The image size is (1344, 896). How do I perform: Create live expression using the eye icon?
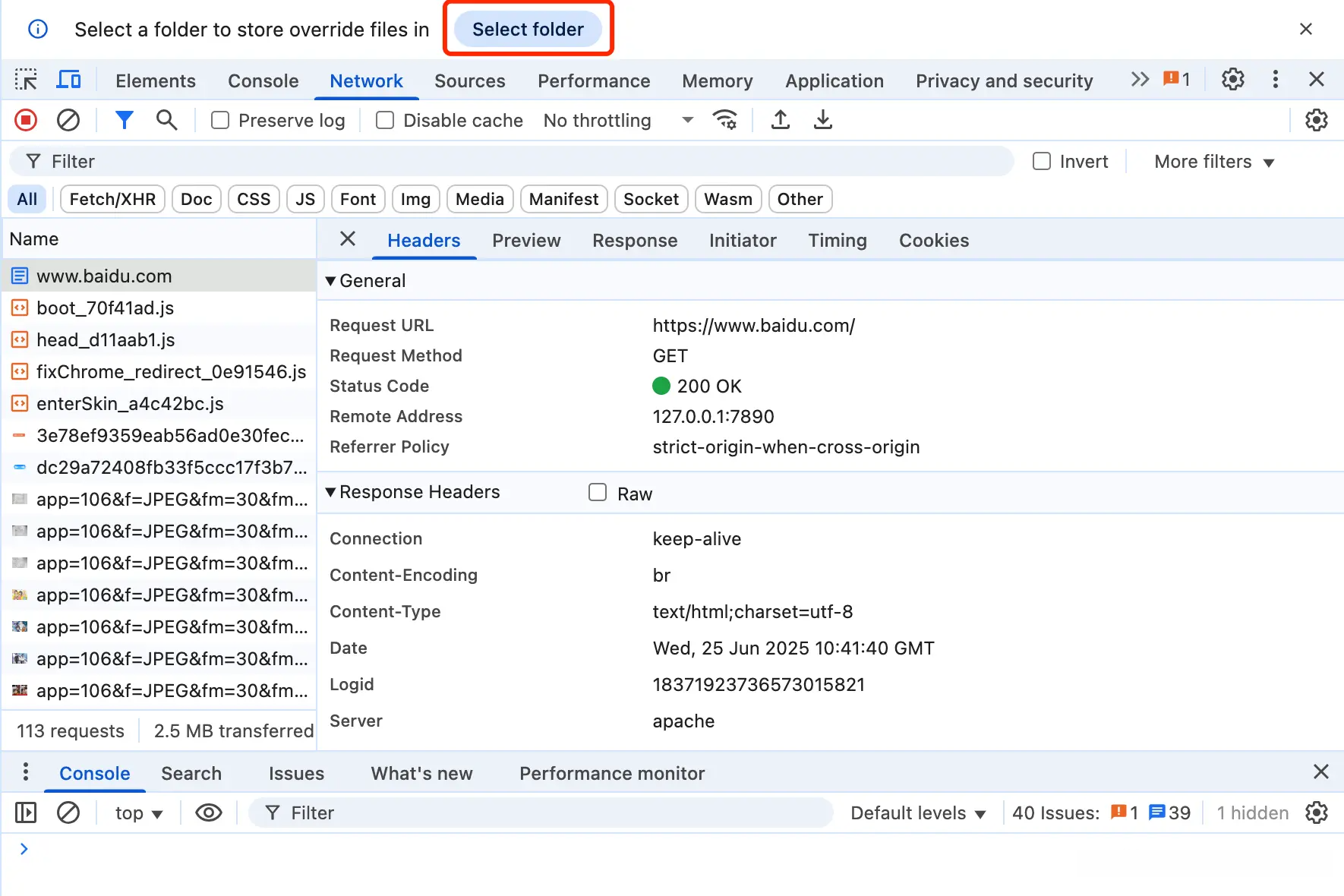(208, 813)
